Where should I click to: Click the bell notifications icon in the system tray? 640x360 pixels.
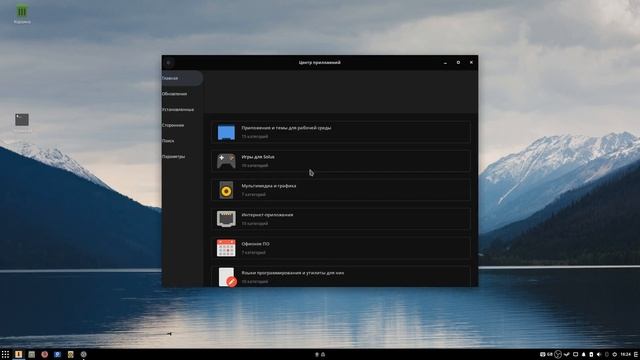pyautogui.click(x=584, y=354)
